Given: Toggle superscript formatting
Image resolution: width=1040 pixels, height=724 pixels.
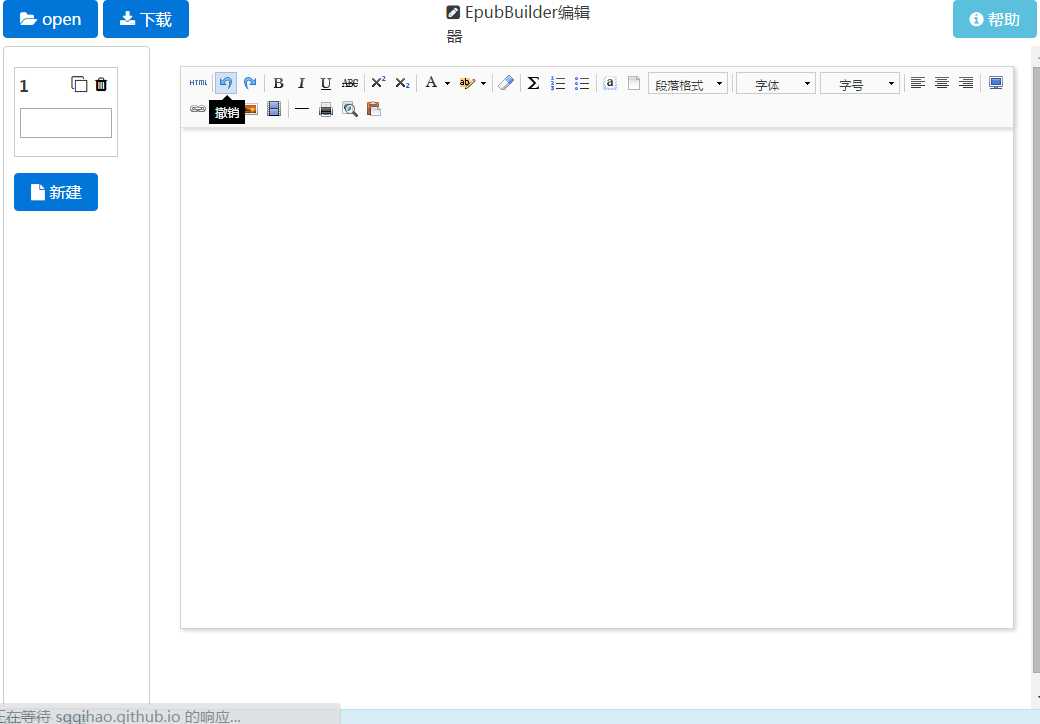Looking at the screenshot, I should pos(378,83).
